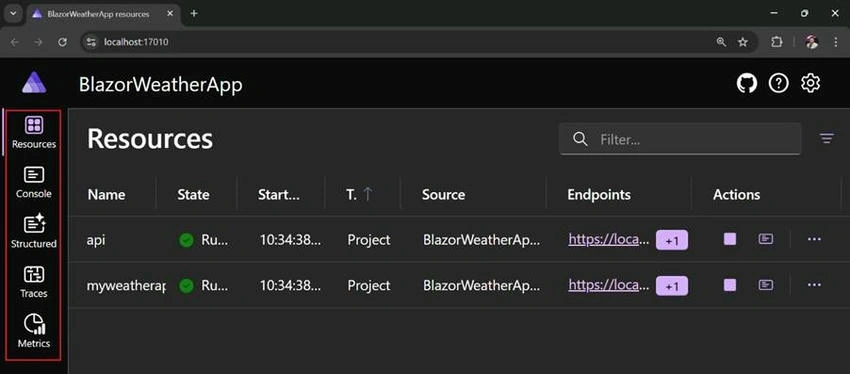Click the api Running state cell
This screenshot has width=850, height=374.
203,240
